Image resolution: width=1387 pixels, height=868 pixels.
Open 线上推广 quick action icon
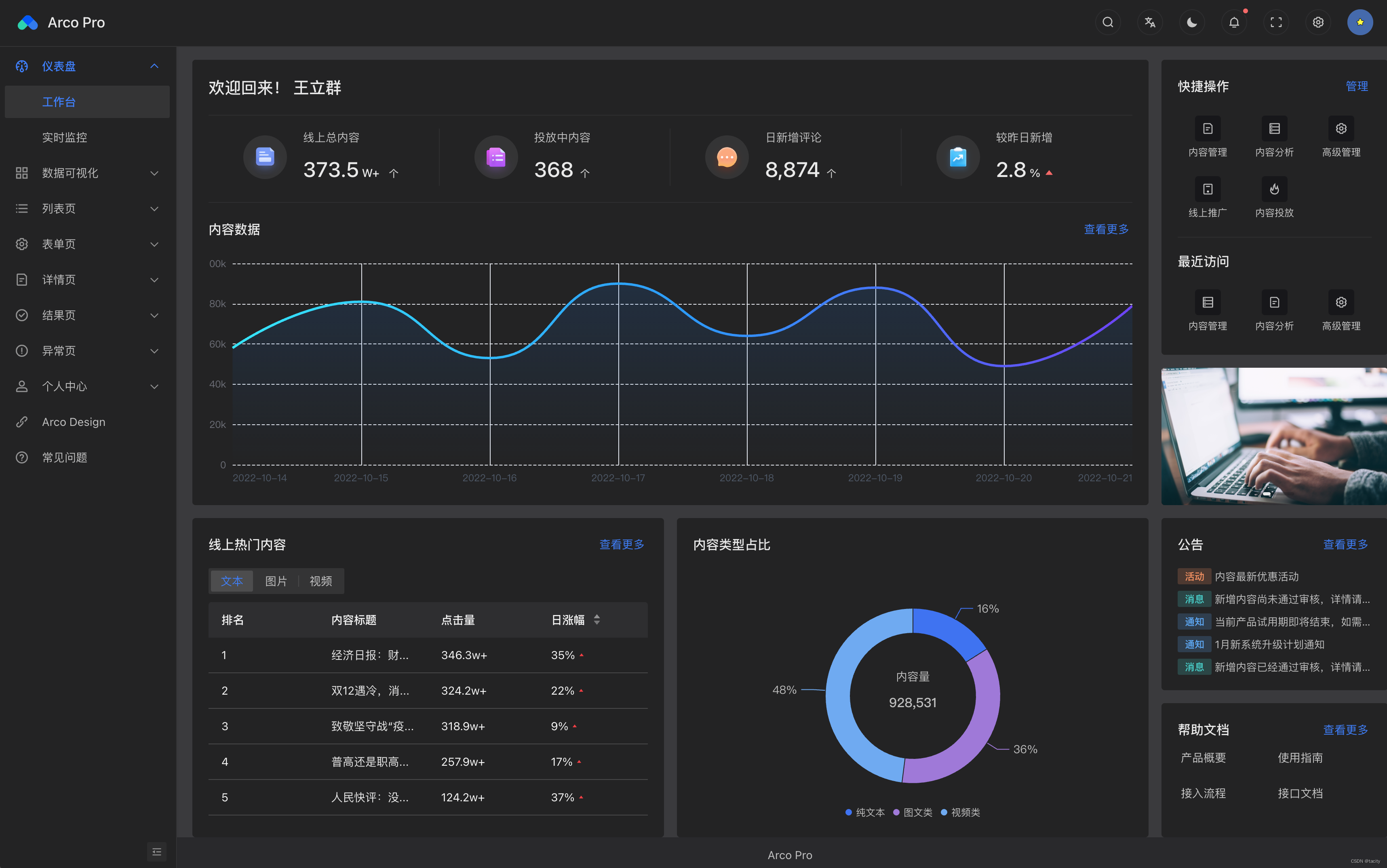pyautogui.click(x=1207, y=189)
